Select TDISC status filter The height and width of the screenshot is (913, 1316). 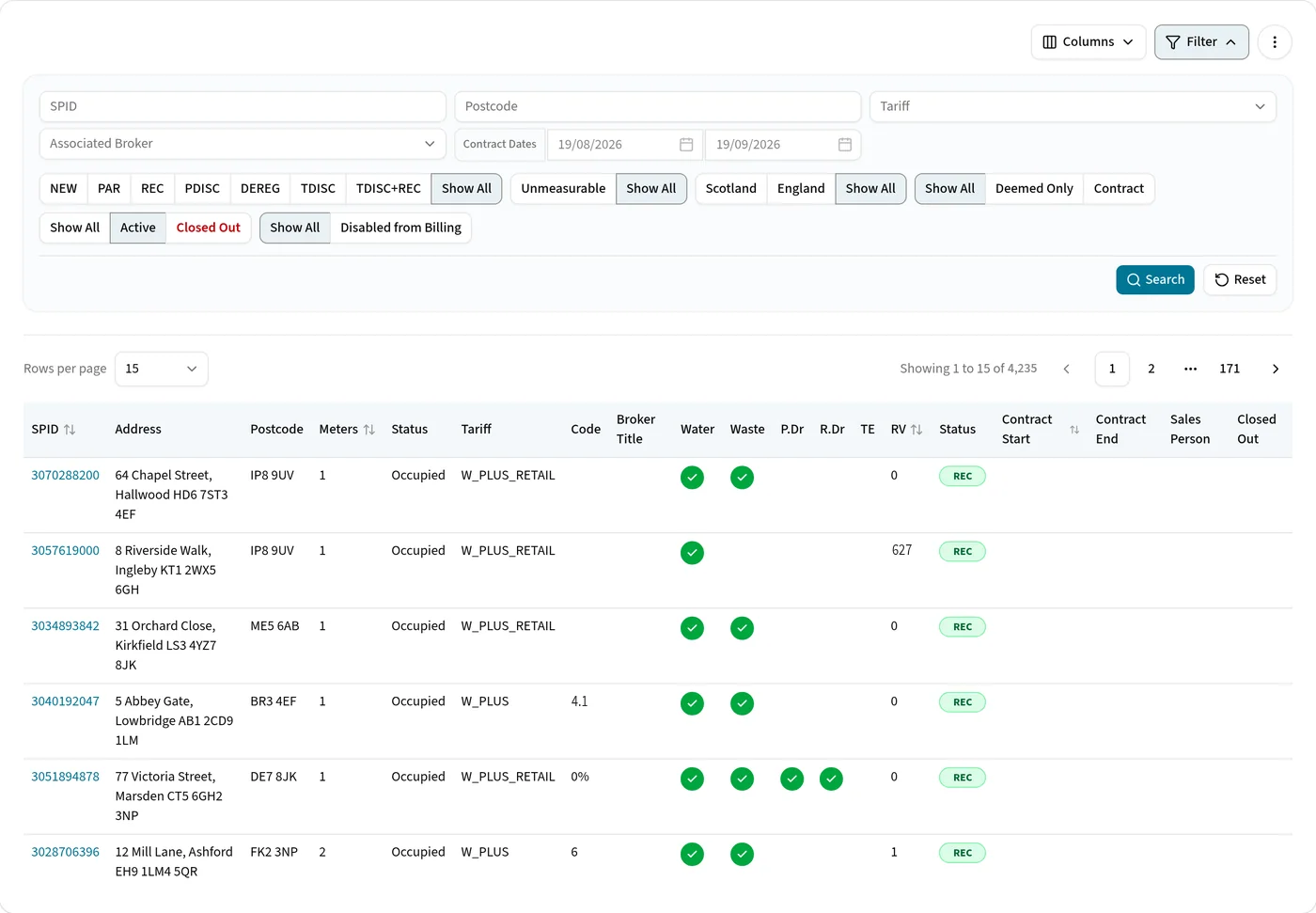pyautogui.click(x=318, y=189)
